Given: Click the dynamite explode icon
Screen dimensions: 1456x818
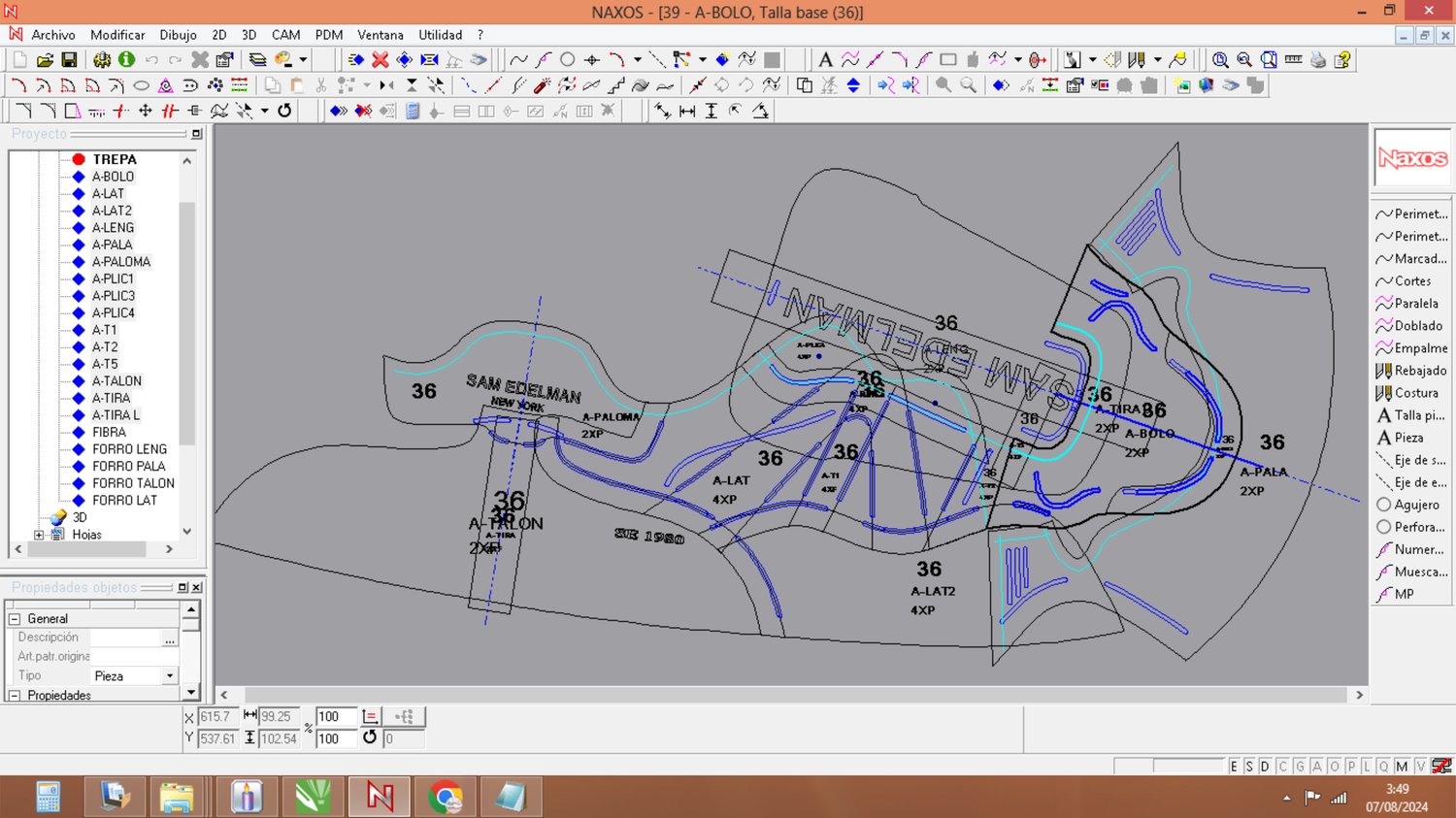Looking at the screenshot, I should point(542,85).
